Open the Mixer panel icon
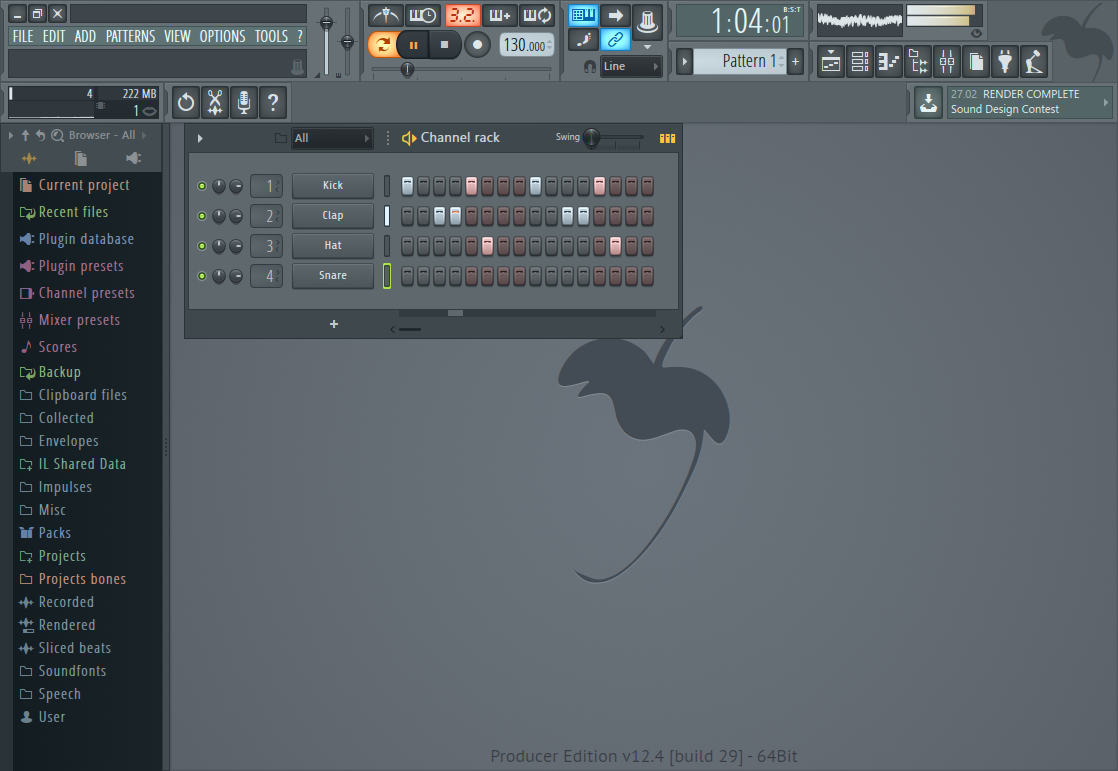The height and width of the screenshot is (771, 1118). point(945,61)
